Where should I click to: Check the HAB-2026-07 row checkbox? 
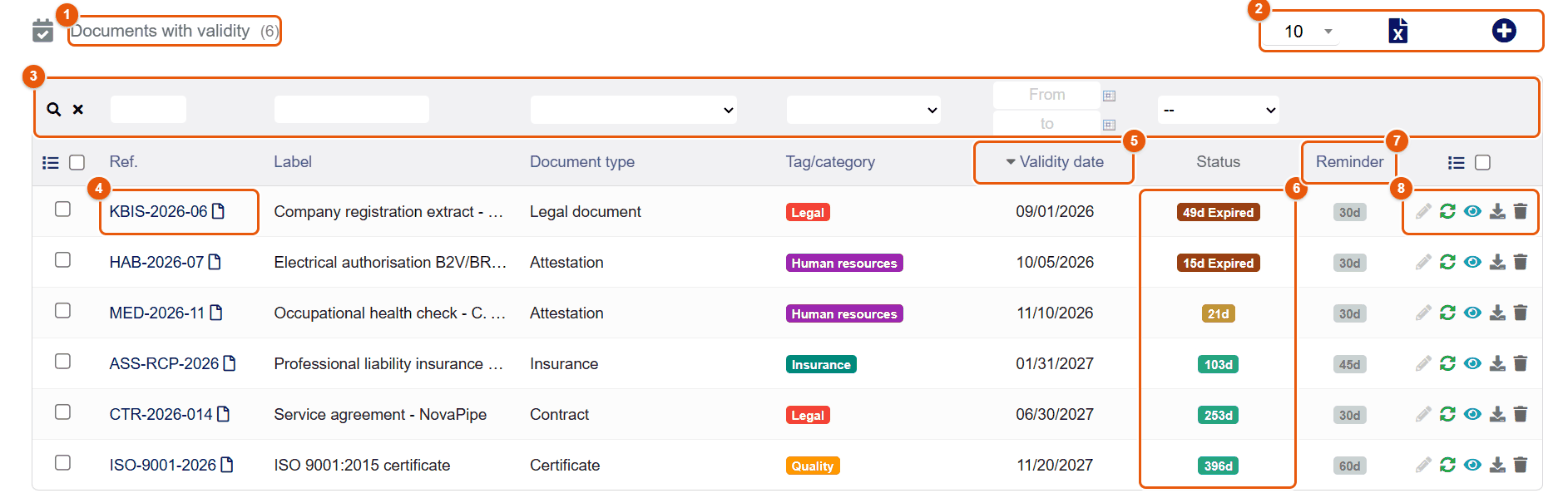62,260
